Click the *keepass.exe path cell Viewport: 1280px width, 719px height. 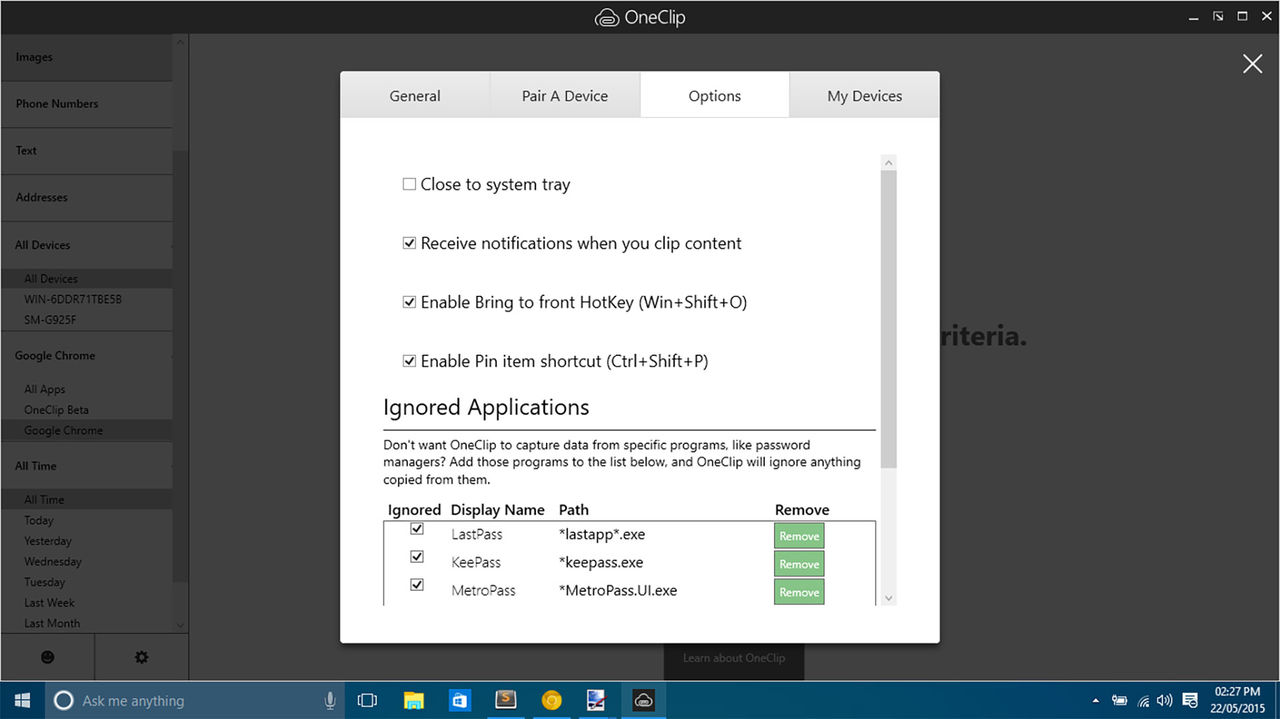point(601,563)
